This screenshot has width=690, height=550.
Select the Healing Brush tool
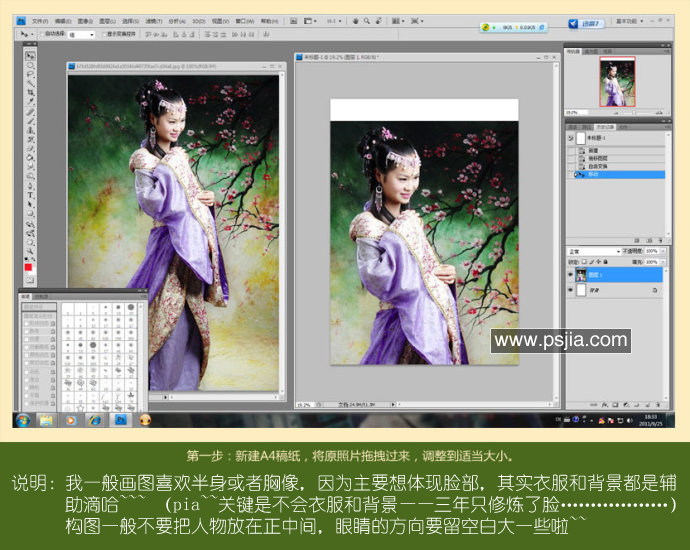[30, 113]
